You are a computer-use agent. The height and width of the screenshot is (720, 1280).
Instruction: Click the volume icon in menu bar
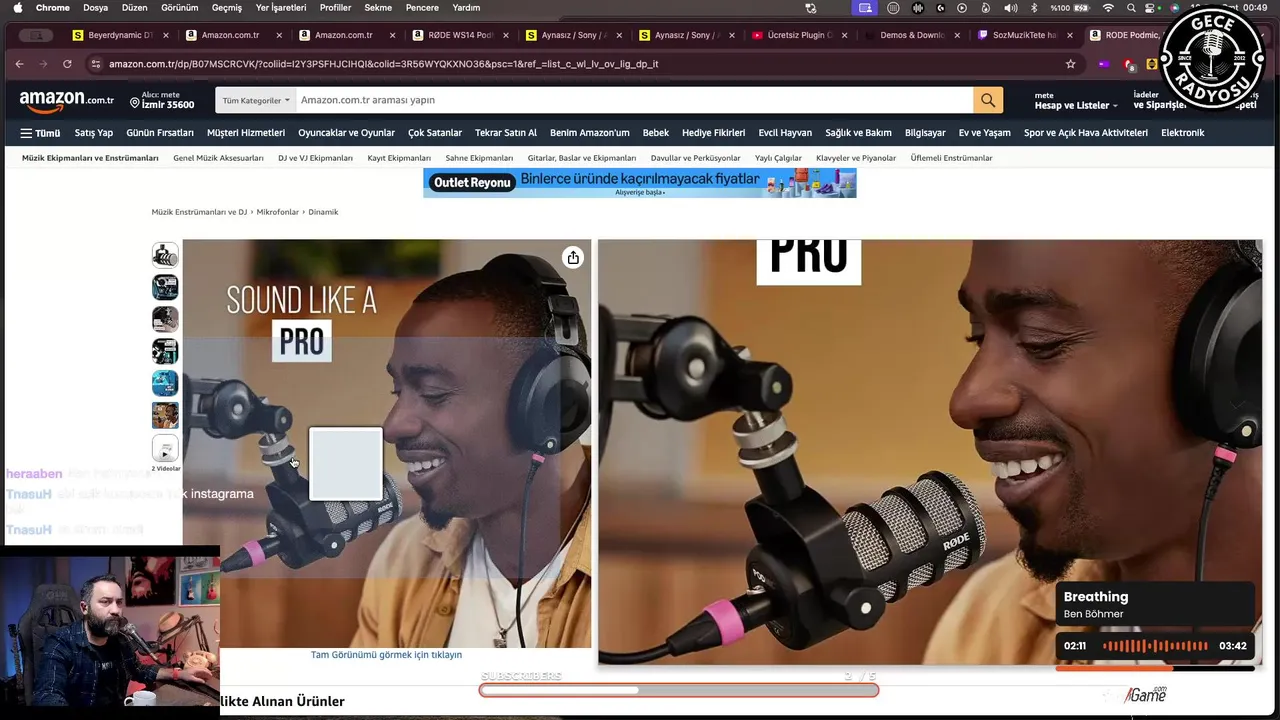pos(1011,8)
